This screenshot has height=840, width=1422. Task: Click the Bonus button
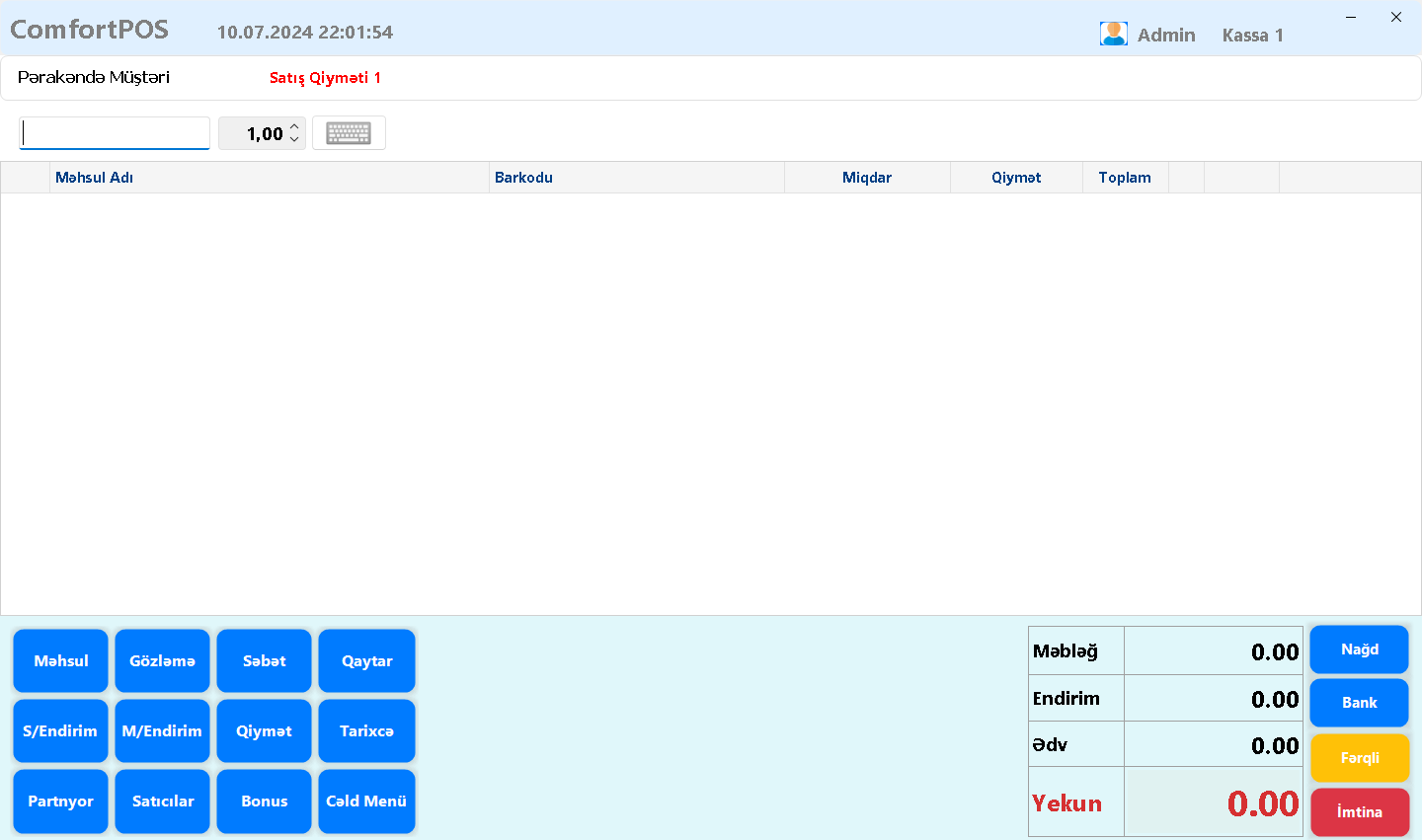(x=265, y=802)
